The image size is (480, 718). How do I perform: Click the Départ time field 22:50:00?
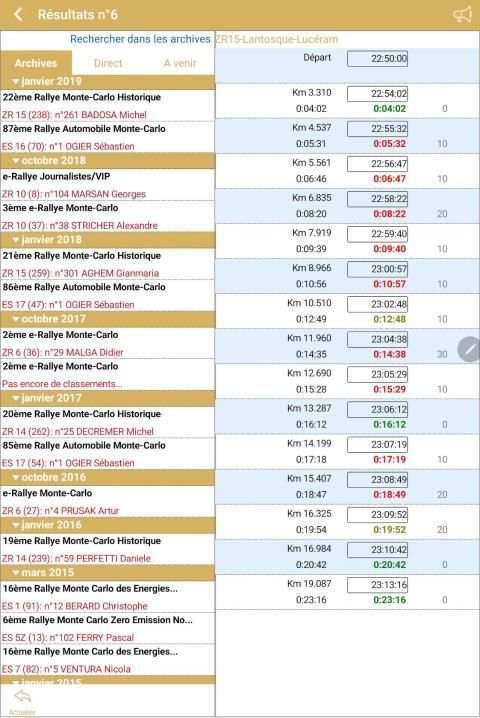coord(377,59)
